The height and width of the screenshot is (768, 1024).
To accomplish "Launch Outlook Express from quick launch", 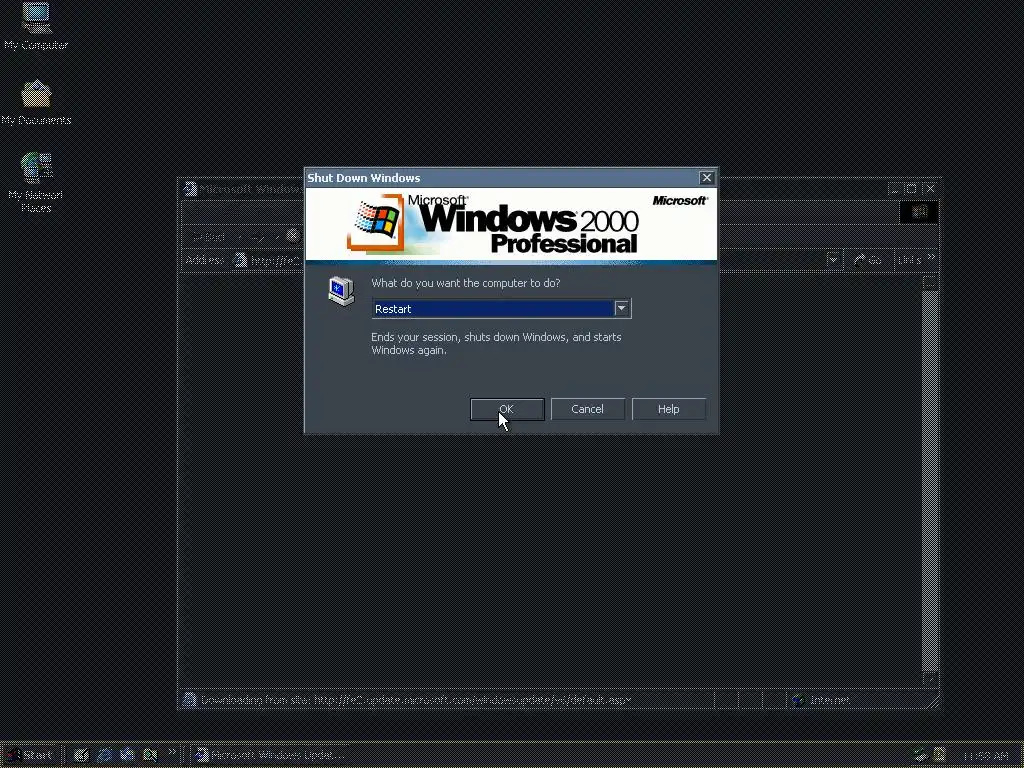I will pos(127,755).
